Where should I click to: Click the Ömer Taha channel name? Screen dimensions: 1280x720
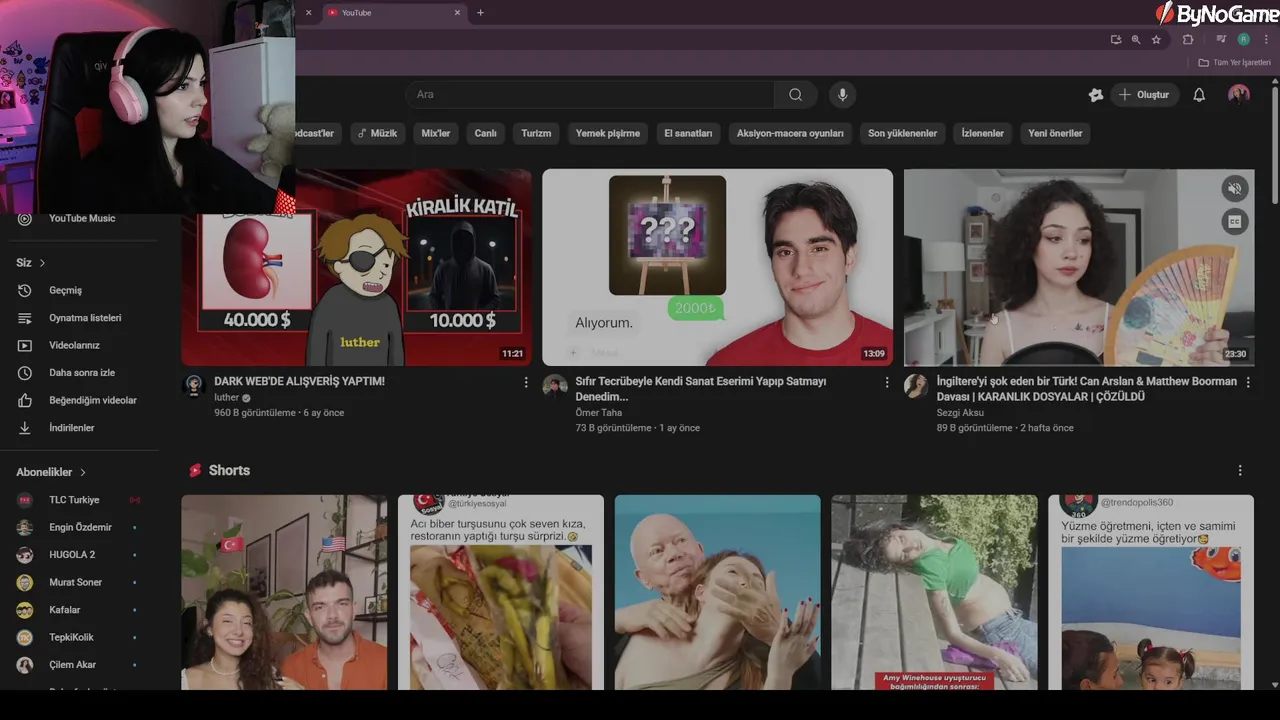click(x=599, y=412)
